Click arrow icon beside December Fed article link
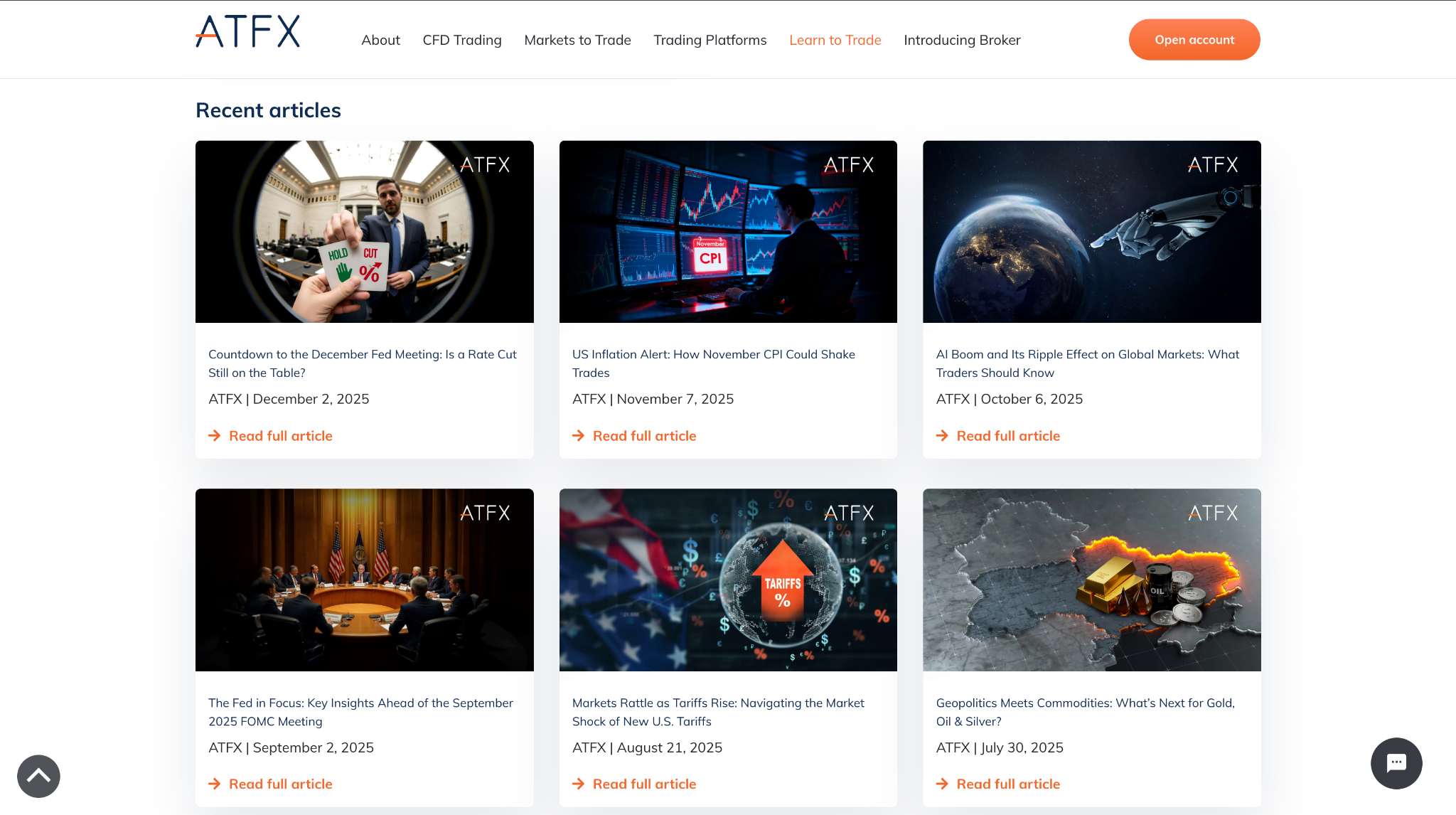The height and width of the screenshot is (815, 1456). tap(215, 435)
